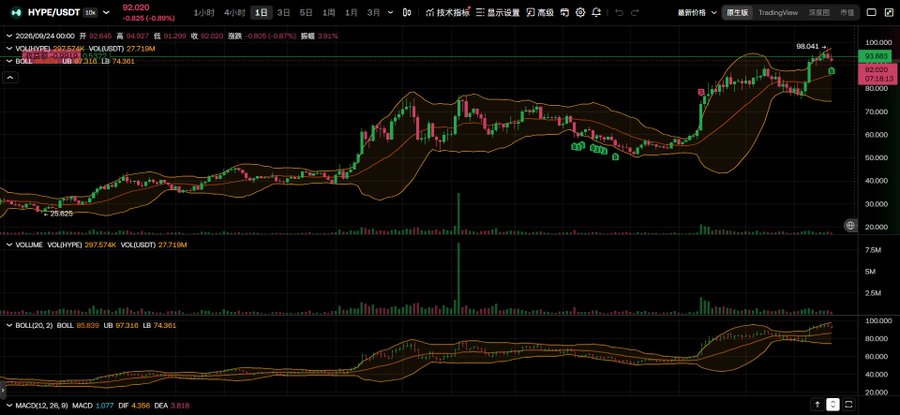Select the 1周 timeframe
The width and height of the screenshot is (900, 415).
pos(328,12)
